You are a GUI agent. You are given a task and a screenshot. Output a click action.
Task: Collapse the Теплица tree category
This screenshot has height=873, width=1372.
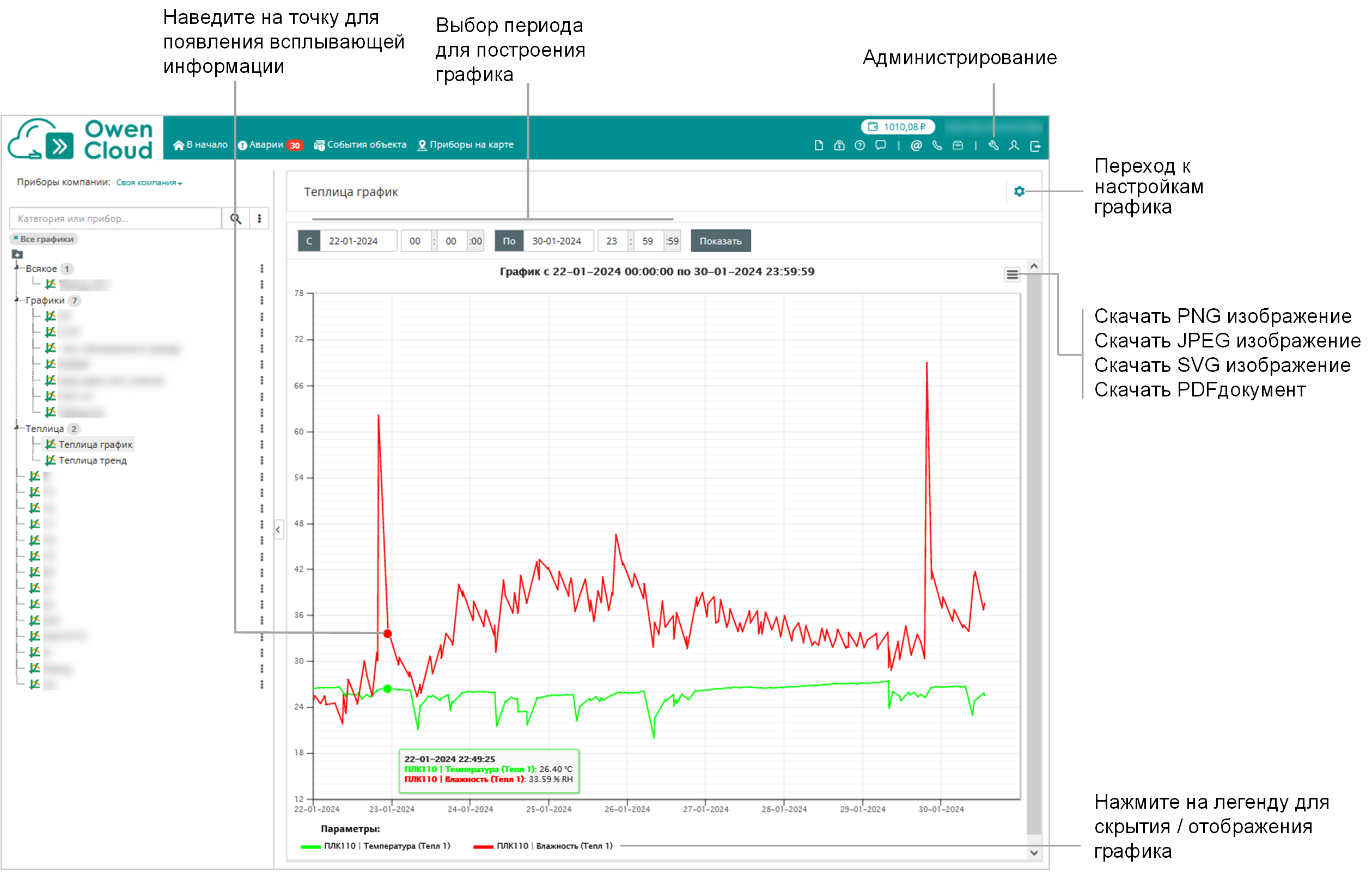click(x=17, y=428)
